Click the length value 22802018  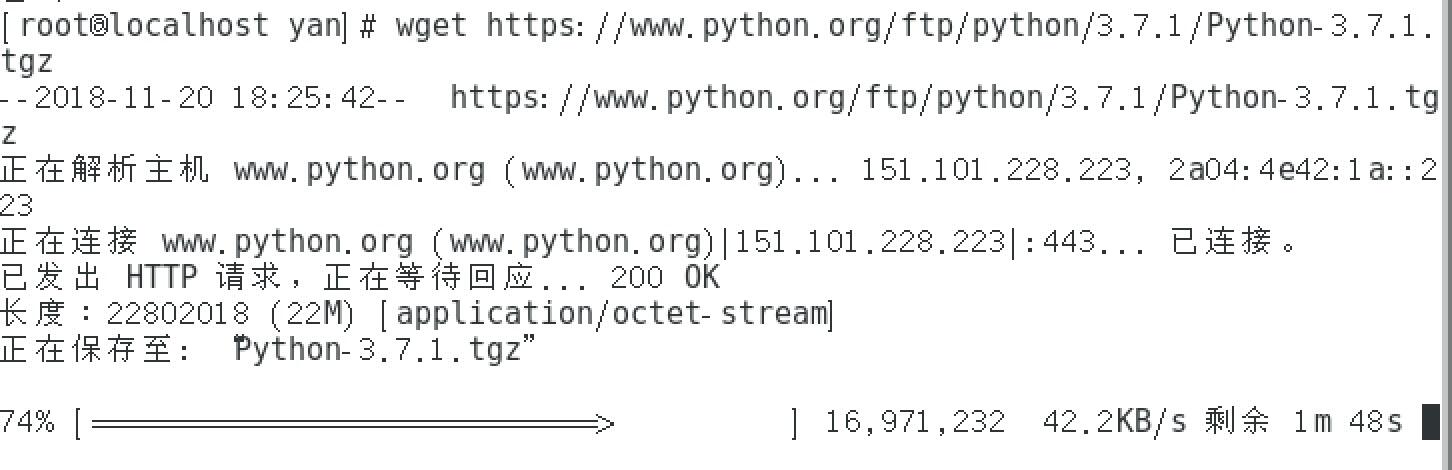tap(177, 314)
